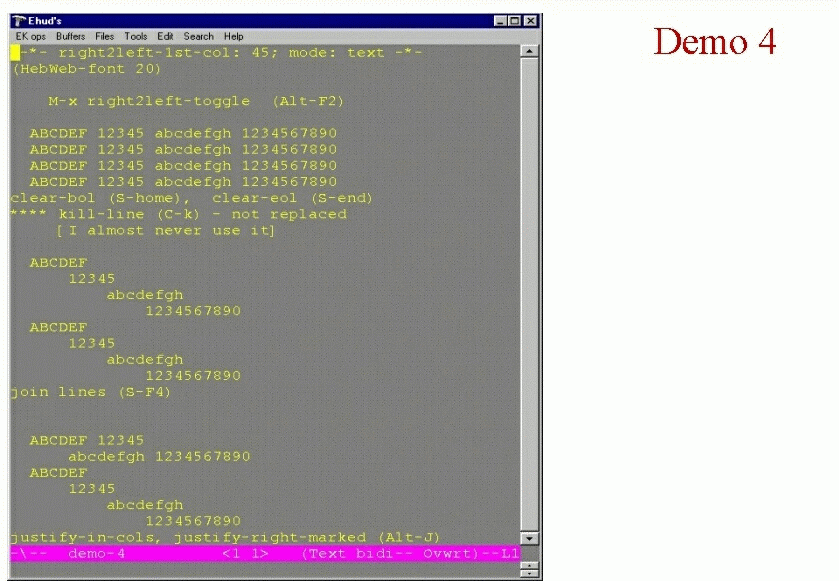
Task: Open the Buffers menu
Action: click(x=71, y=36)
